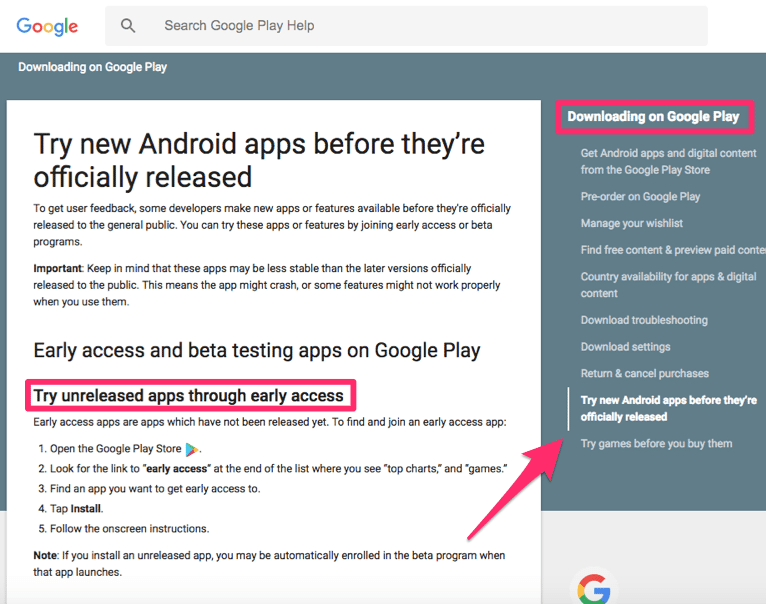Image resolution: width=766 pixels, height=604 pixels.
Task: Click the Google logo in the header
Action: pos(47,26)
